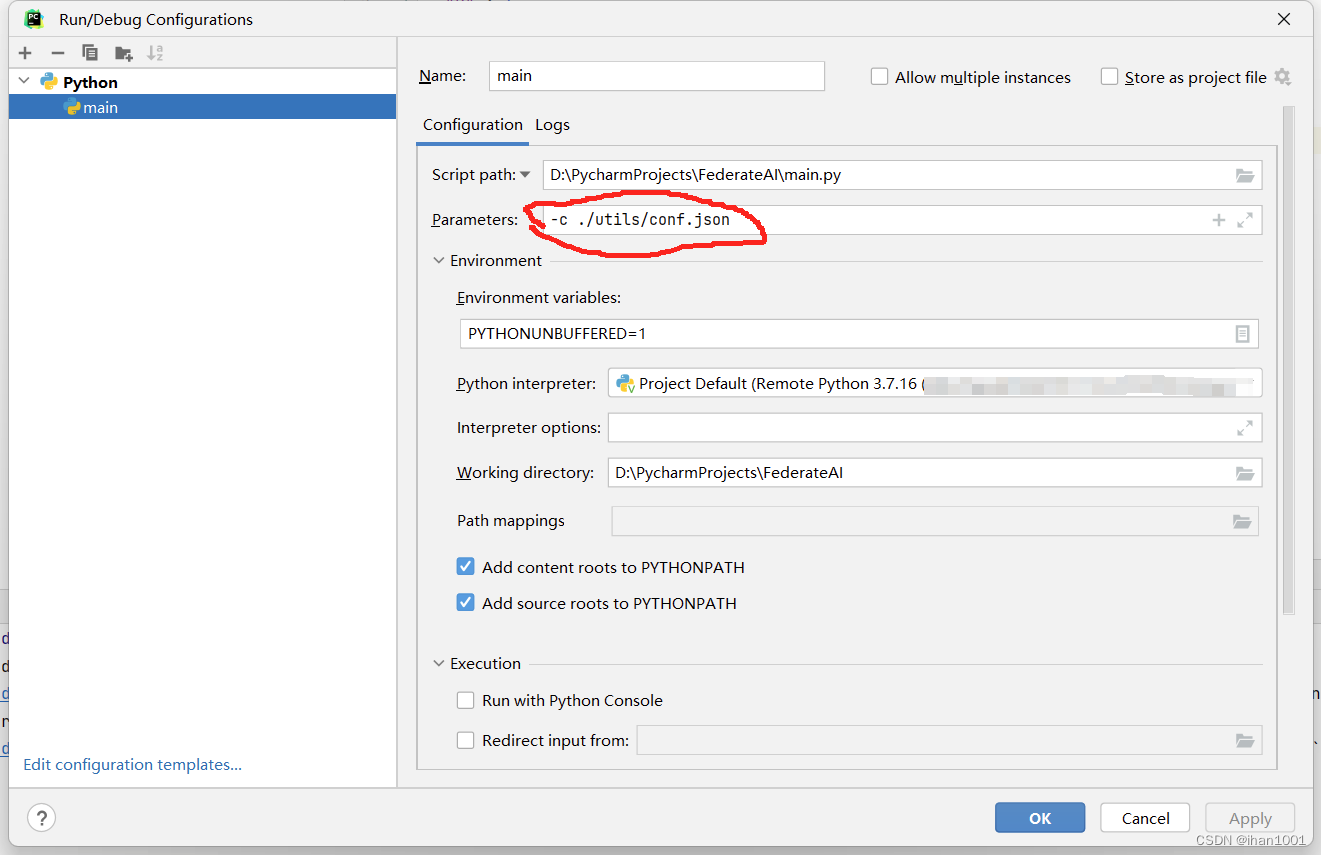Click the Cancel button
This screenshot has height=855, width=1321.
(x=1145, y=818)
